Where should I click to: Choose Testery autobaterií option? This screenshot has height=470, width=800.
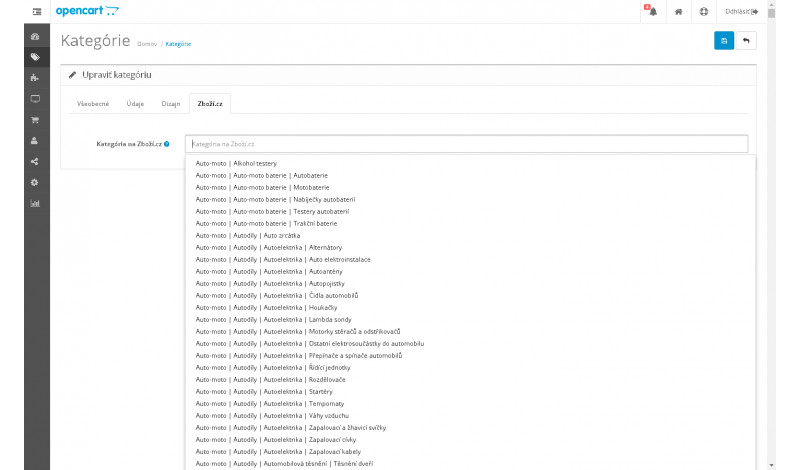point(470,211)
